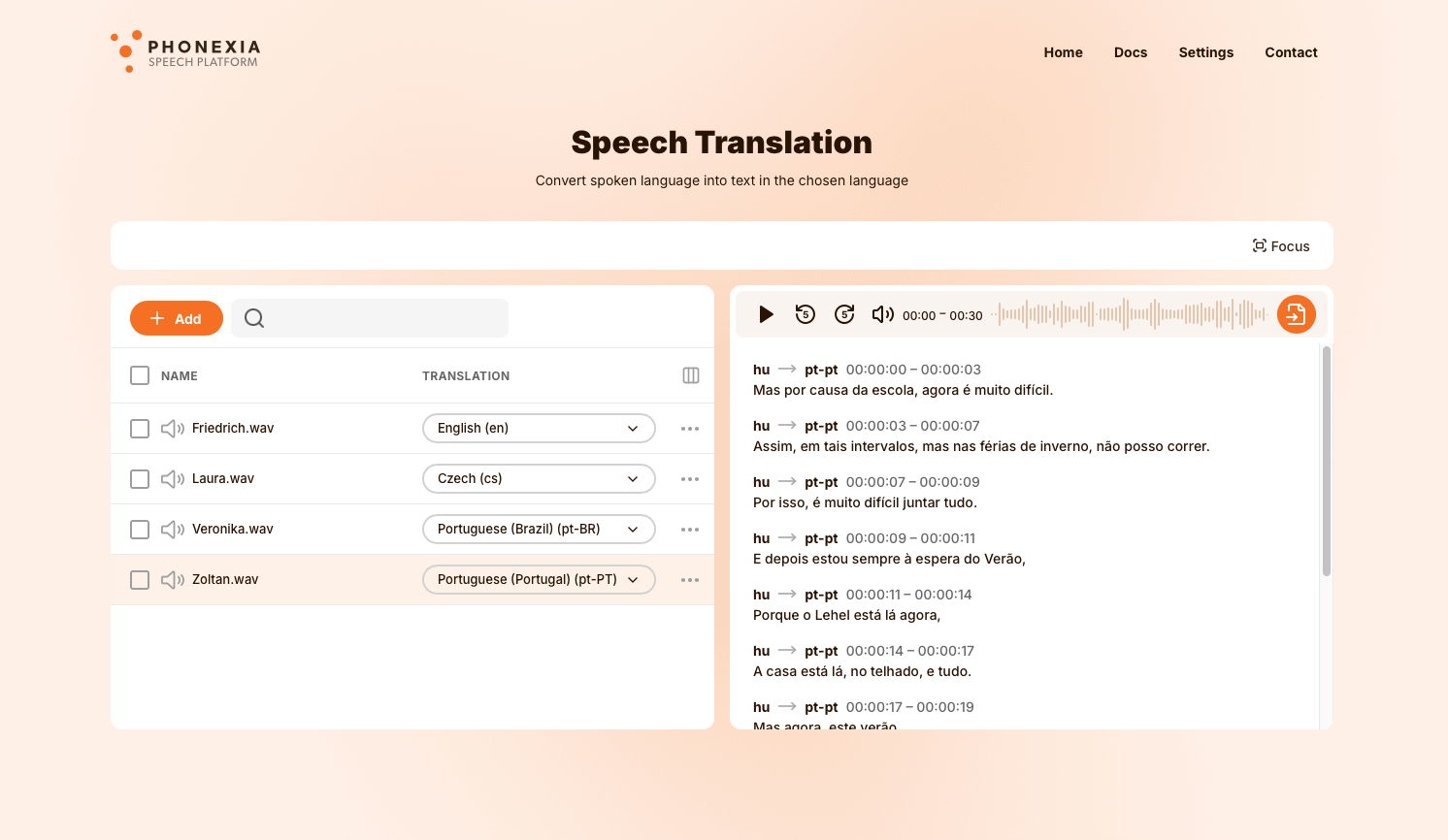This screenshot has height=840, width=1448.
Task: Toggle the select-all checkbox in the header
Action: (x=139, y=374)
